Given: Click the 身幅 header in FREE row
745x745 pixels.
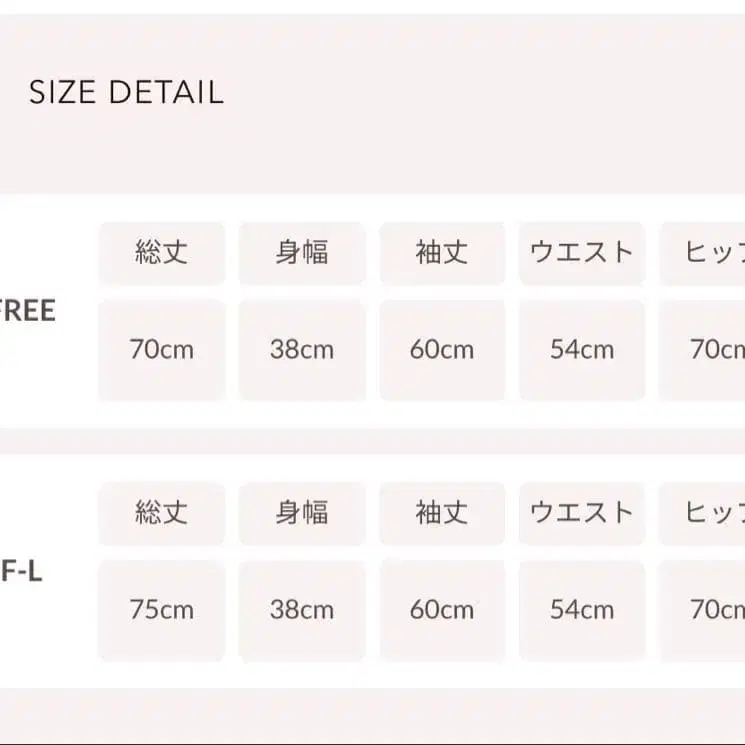Looking at the screenshot, I should point(301,252).
